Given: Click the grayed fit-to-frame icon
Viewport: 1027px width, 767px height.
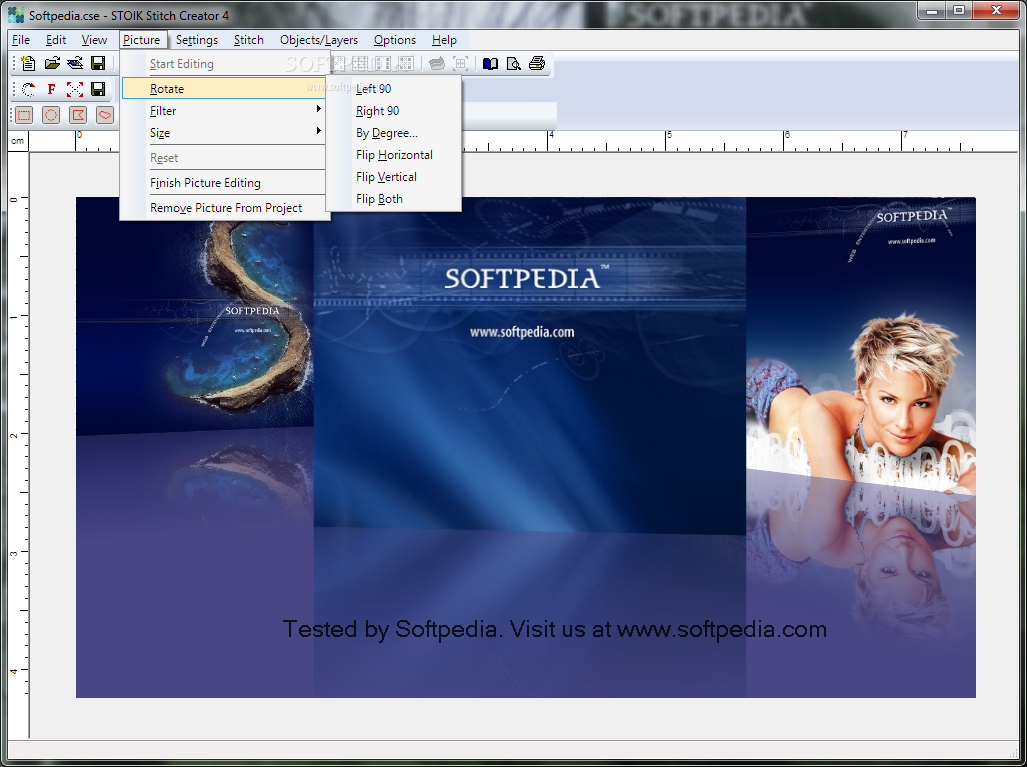Looking at the screenshot, I should [460, 64].
